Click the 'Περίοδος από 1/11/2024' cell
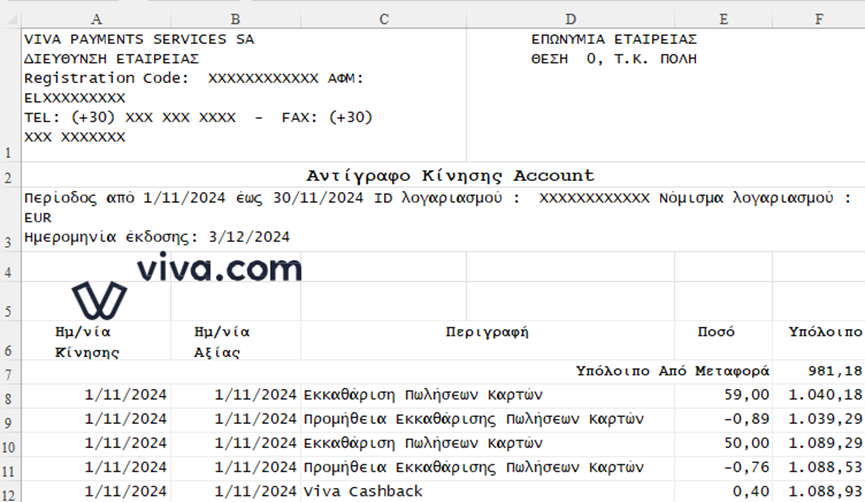 pos(443,220)
